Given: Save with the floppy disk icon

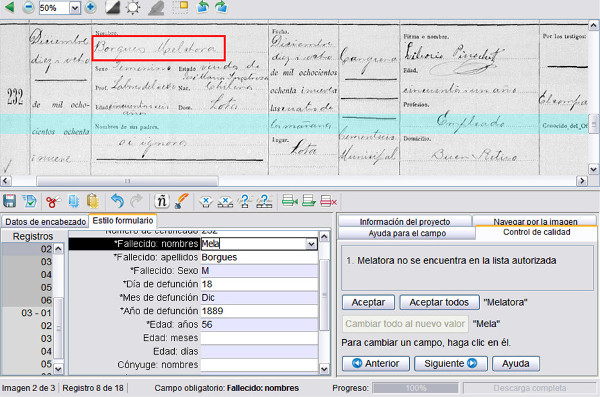Looking at the screenshot, I should (10, 201).
